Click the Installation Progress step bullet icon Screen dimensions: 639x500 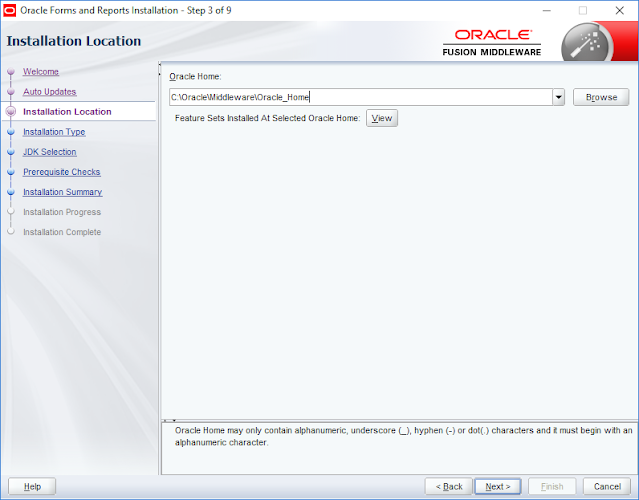11,212
